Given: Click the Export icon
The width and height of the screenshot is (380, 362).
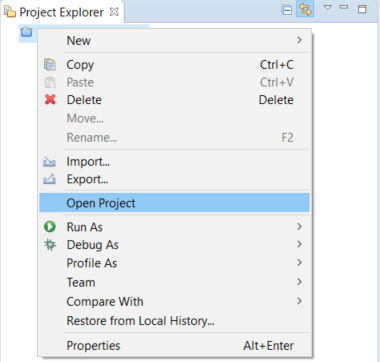Looking at the screenshot, I should pyautogui.click(x=50, y=180).
